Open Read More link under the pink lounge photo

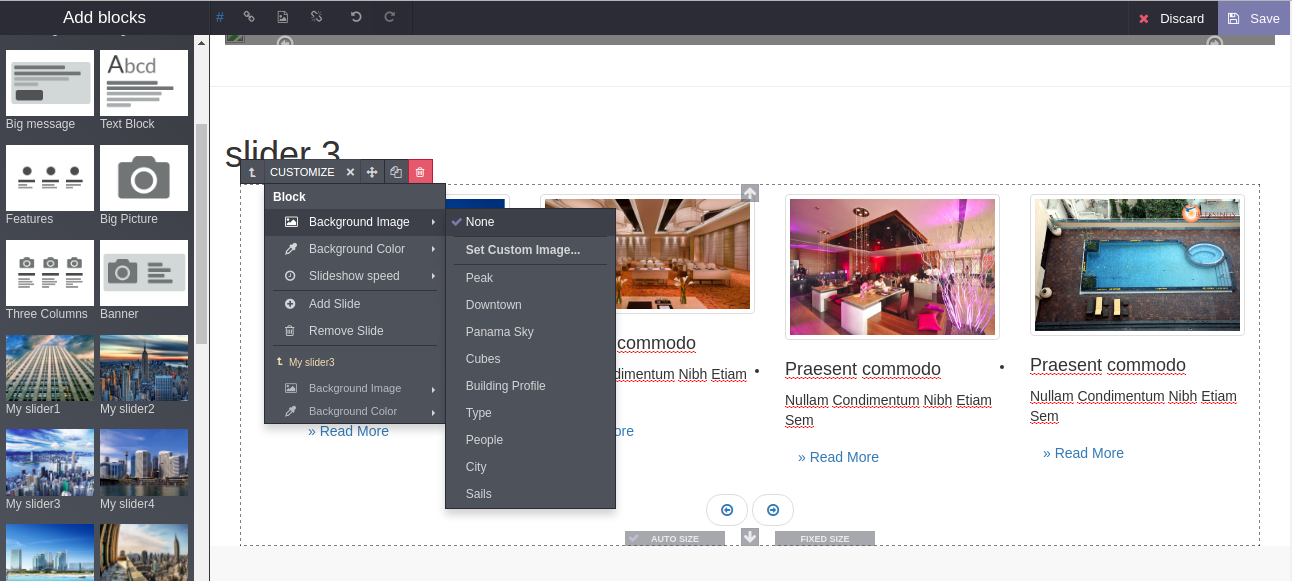click(x=838, y=457)
